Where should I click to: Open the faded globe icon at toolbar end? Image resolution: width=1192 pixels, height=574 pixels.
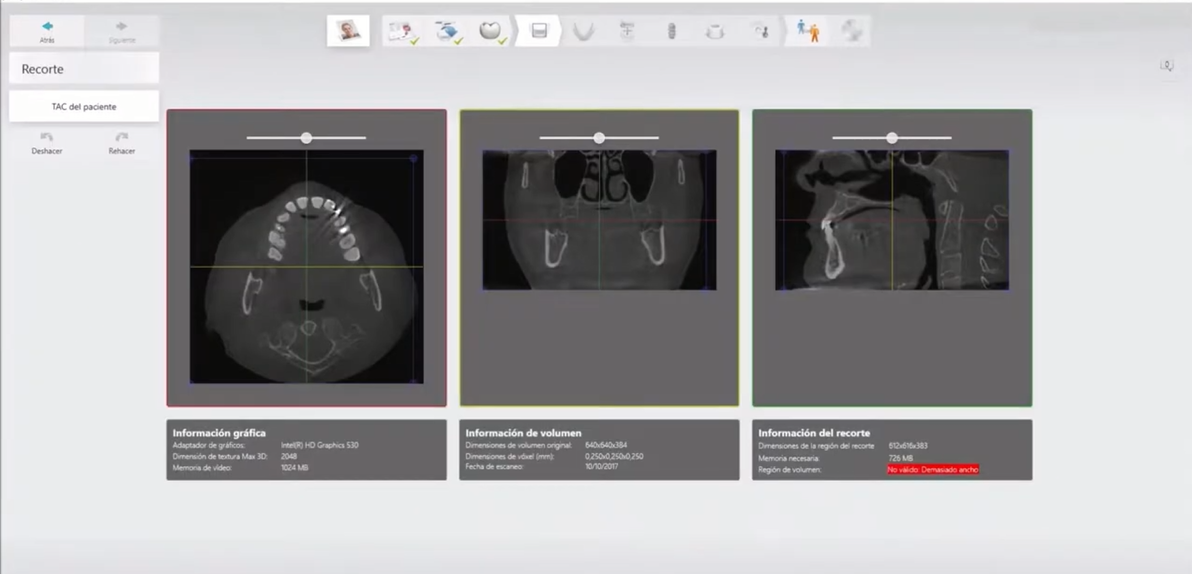tap(852, 31)
